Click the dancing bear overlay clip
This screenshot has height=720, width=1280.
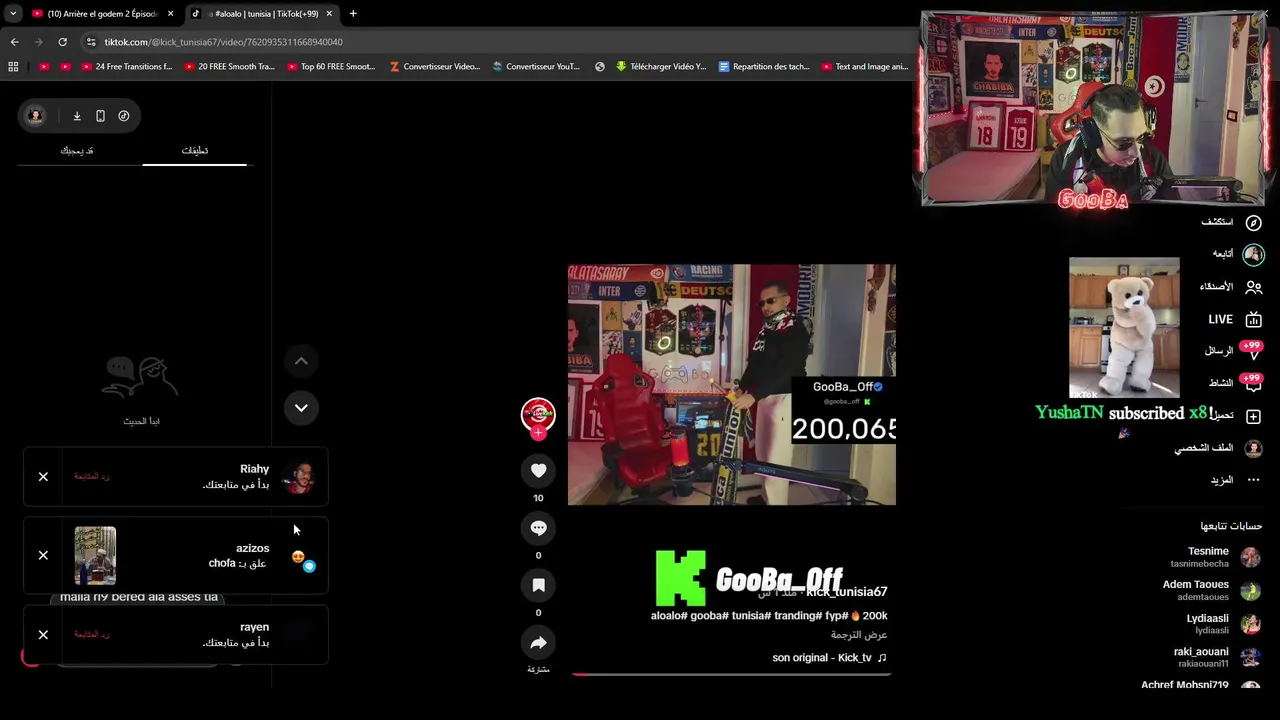point(1124,328)
